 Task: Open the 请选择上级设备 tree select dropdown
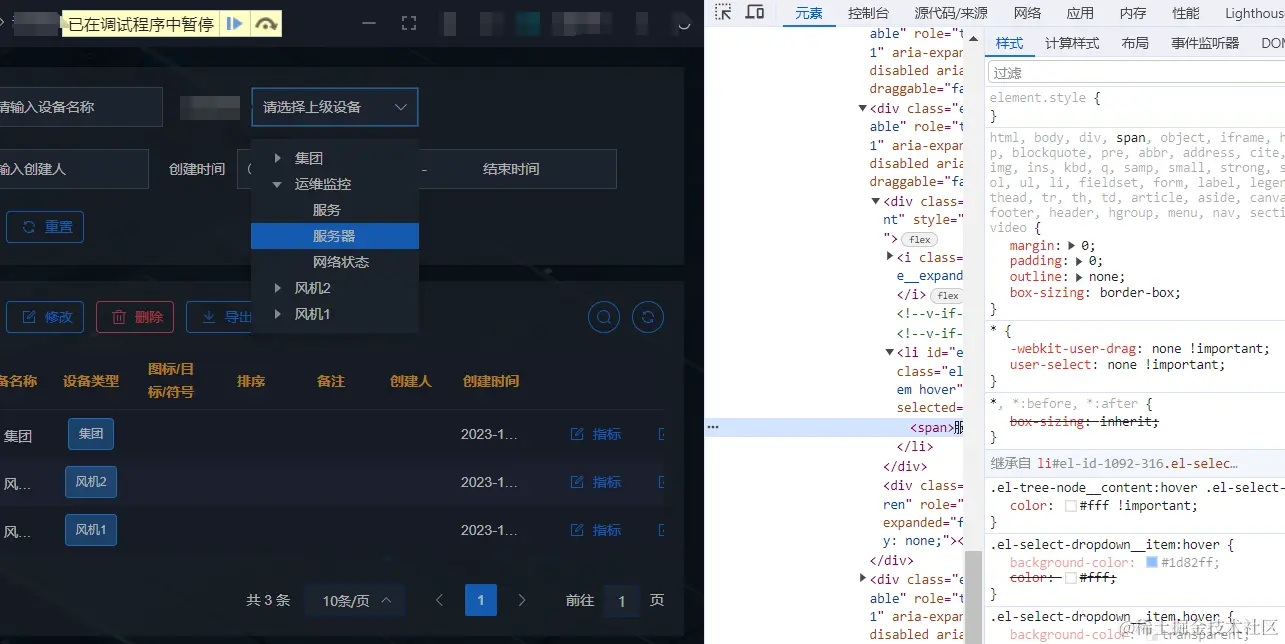(334, 107)
